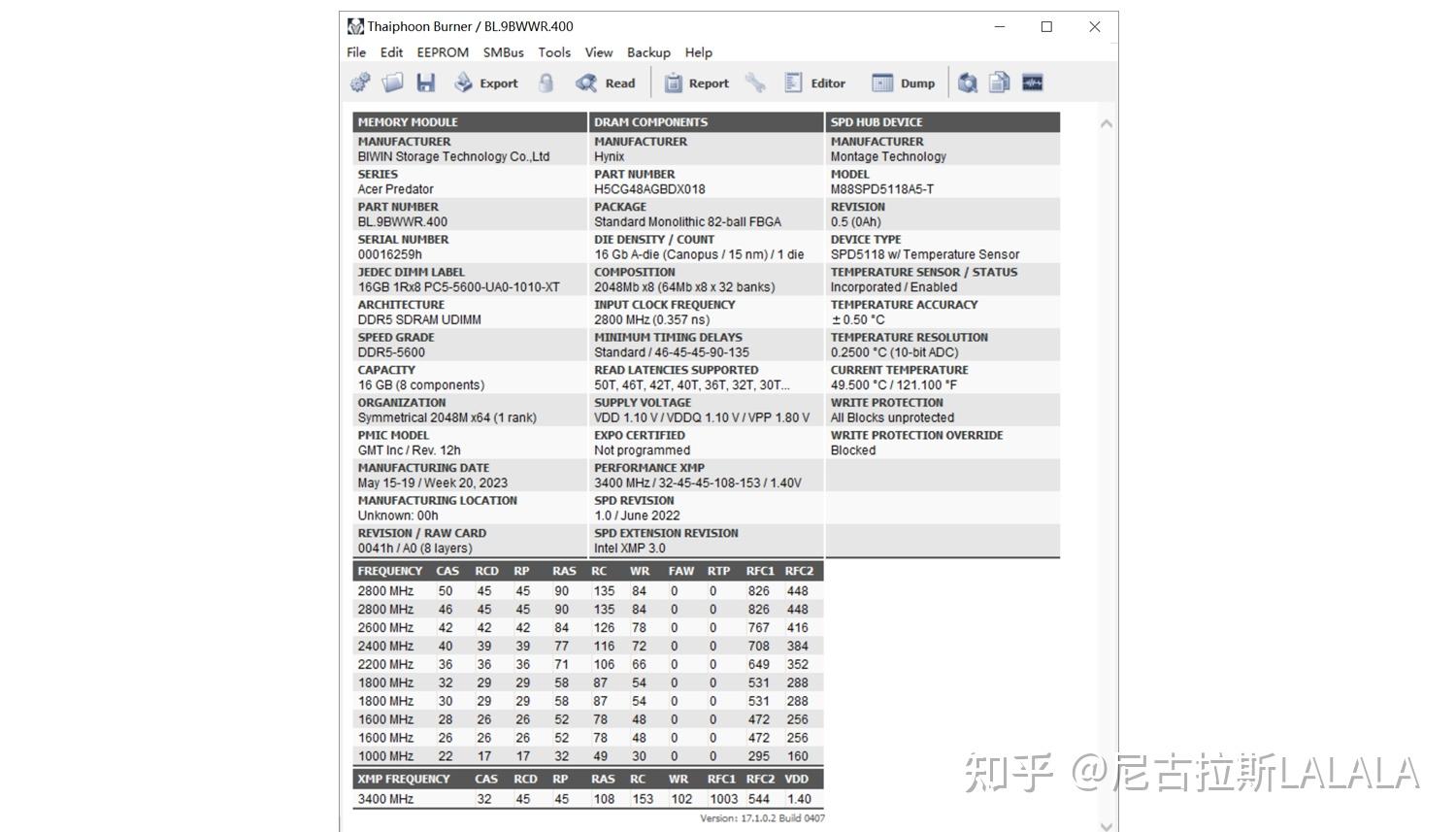Click device type SPD5118 w/ Temperature Sensor
This screenshot has height=832, width=1456.
click(x=925, y=254)
